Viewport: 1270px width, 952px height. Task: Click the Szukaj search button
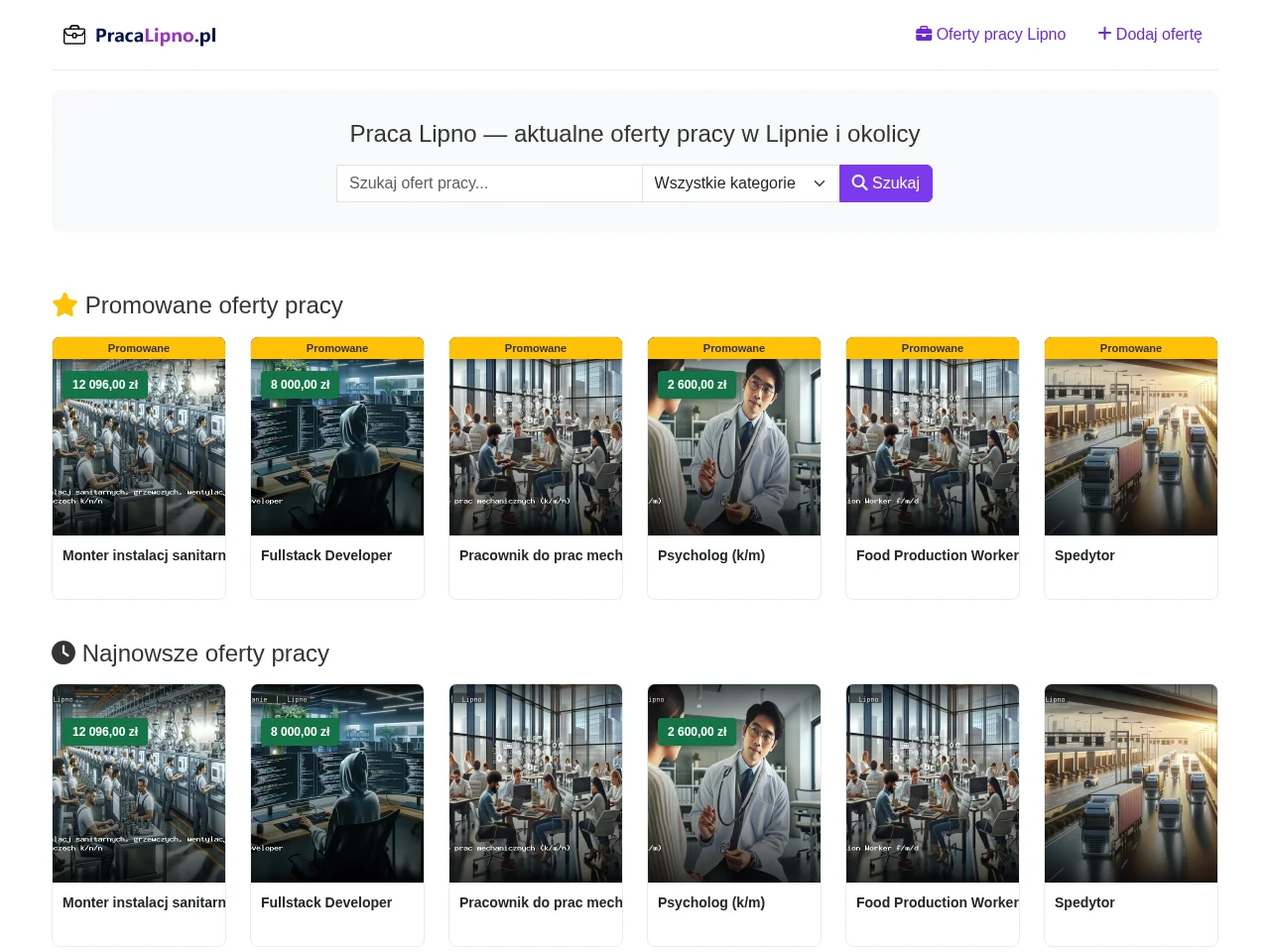pyautogui.click(x=886, y=183)
